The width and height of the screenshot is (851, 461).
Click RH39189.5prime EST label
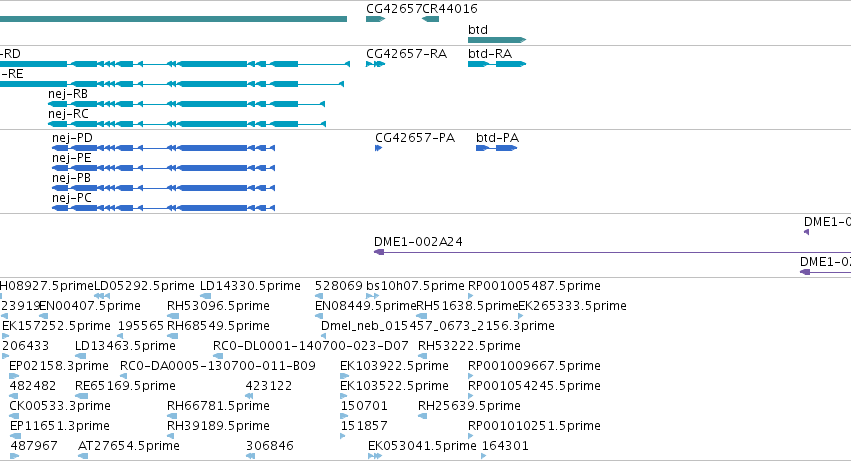pos(218,426)
